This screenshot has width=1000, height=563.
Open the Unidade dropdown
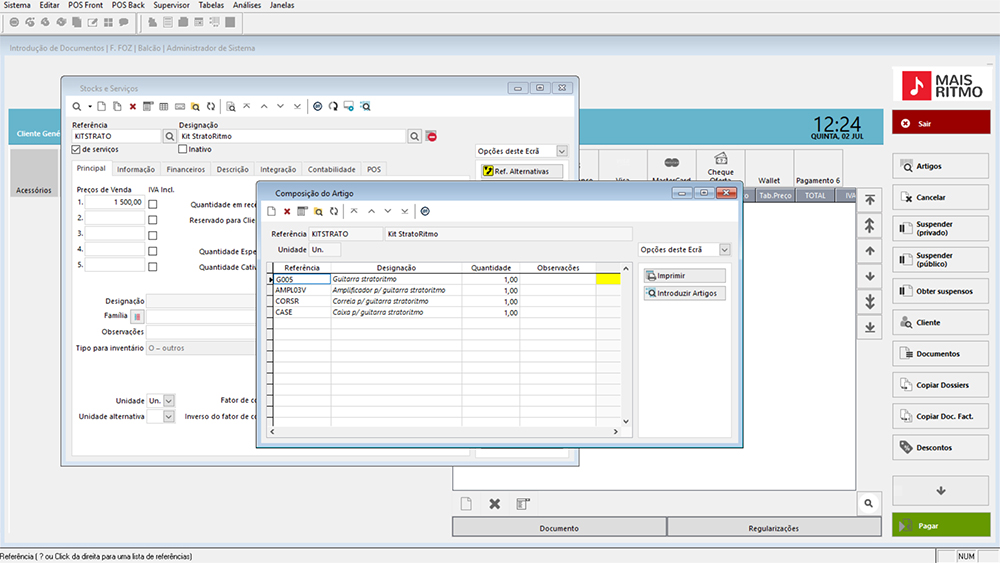pos(168,401)
